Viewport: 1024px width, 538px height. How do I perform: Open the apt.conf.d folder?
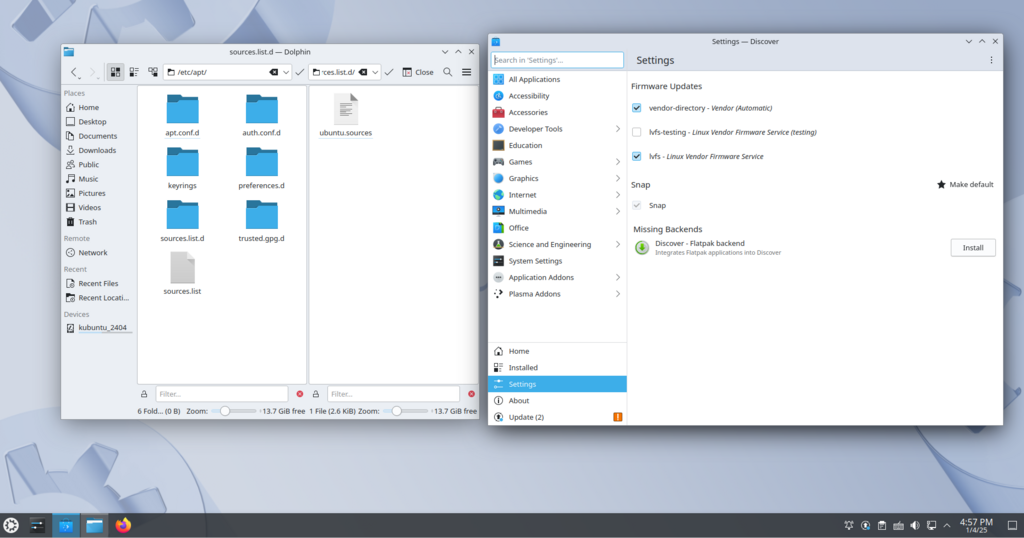(182, 116)
